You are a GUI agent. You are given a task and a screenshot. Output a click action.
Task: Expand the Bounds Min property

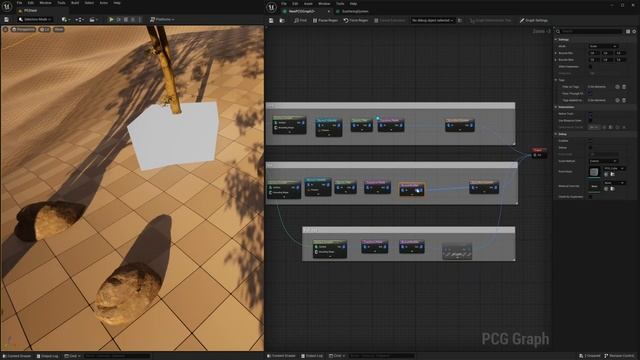click(x=556, y=53)
